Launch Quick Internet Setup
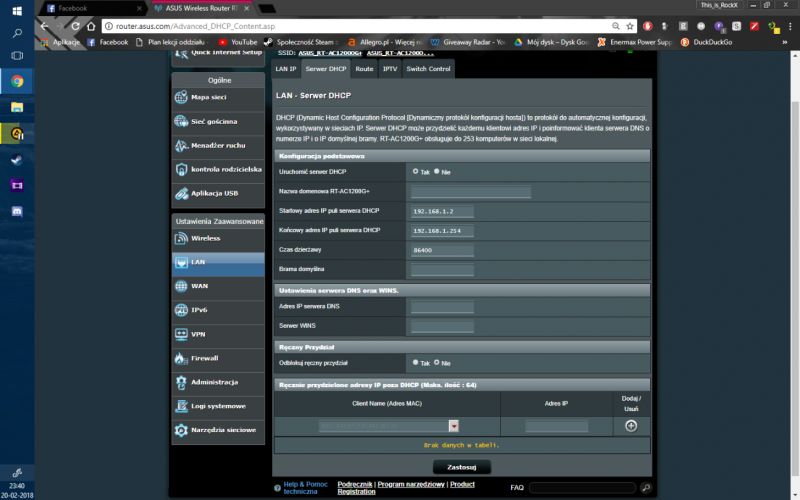The height and width of the screenshot is (500, 800). coord(218,55)
